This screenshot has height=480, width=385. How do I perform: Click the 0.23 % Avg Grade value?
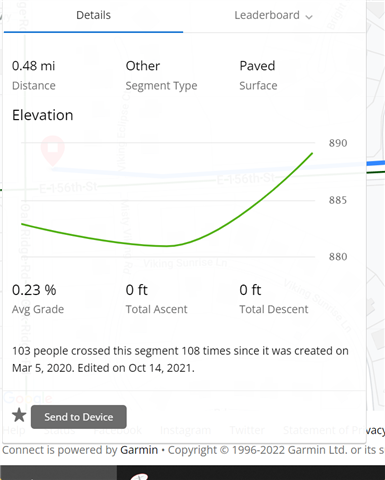34,290
